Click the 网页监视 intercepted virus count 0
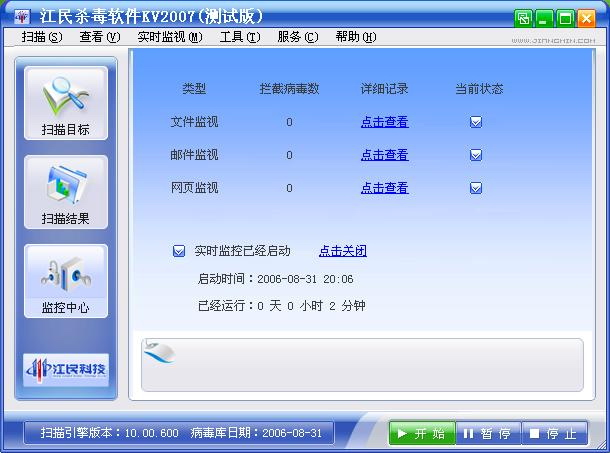 [289, 189]
